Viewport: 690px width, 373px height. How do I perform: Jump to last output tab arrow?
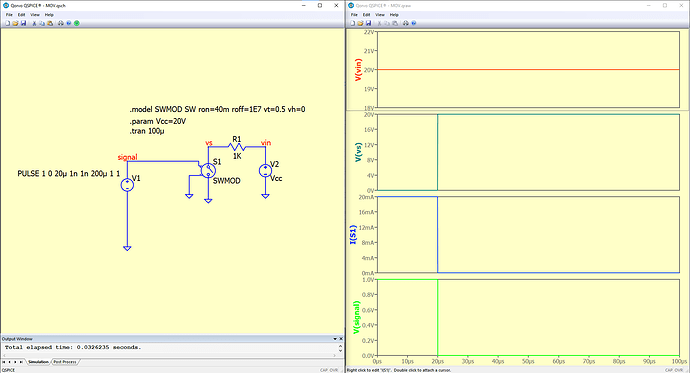pyautogui.click(x=21, y=362)
